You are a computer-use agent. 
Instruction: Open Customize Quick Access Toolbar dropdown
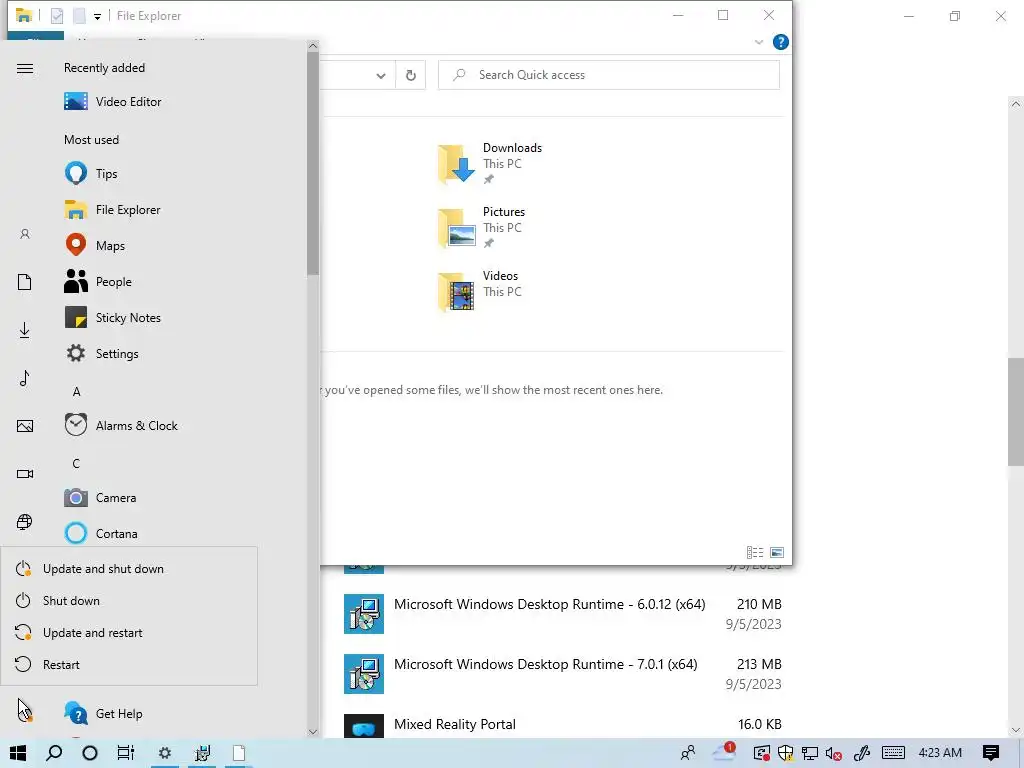coord(97,16)
